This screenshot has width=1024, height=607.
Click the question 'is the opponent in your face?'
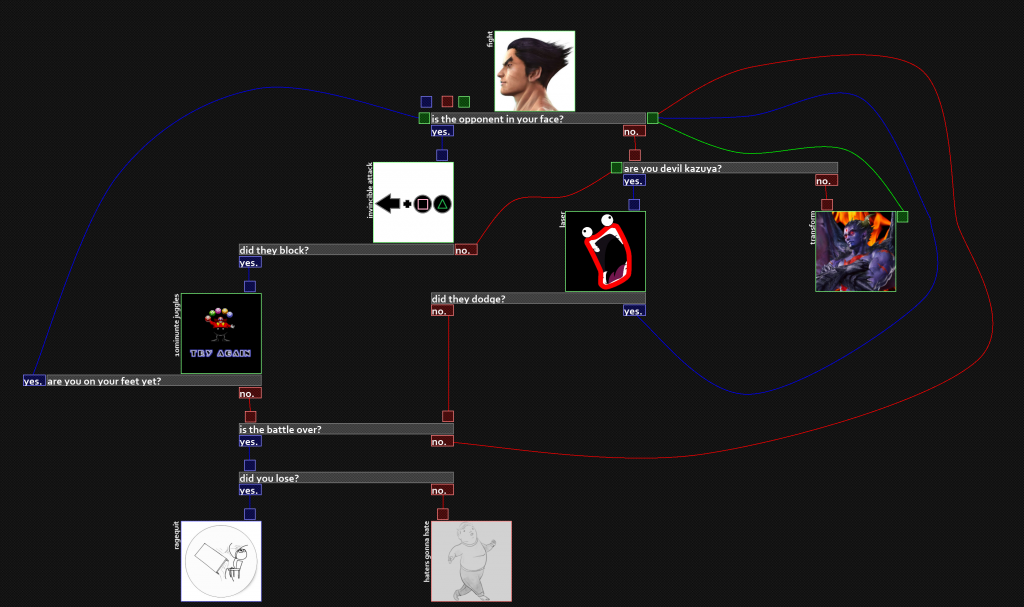click(538, 119)
